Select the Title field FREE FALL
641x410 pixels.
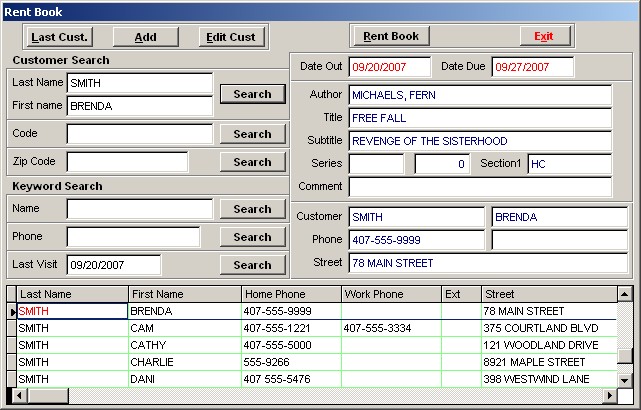tap(480, 118)
